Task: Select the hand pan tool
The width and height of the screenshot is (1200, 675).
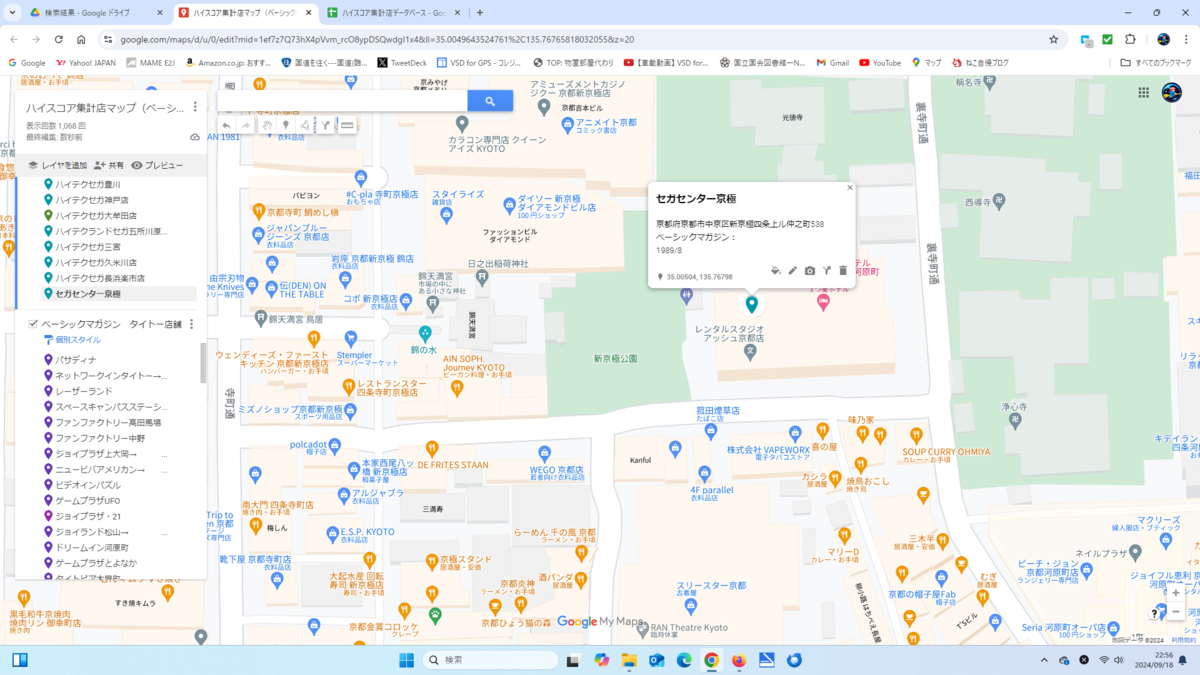Action: pos(267,126)
